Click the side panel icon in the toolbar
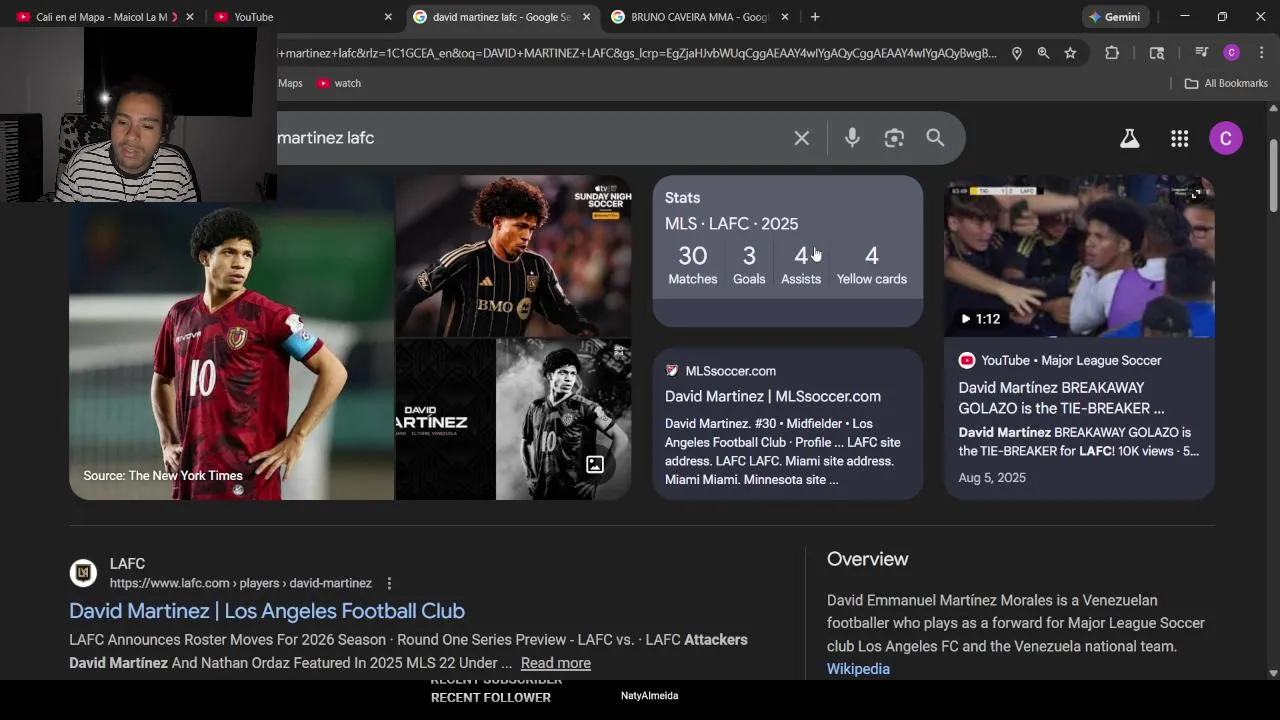Image resolution: width=1280 pixels, height=720 pixels. [x=1157, y=53]
